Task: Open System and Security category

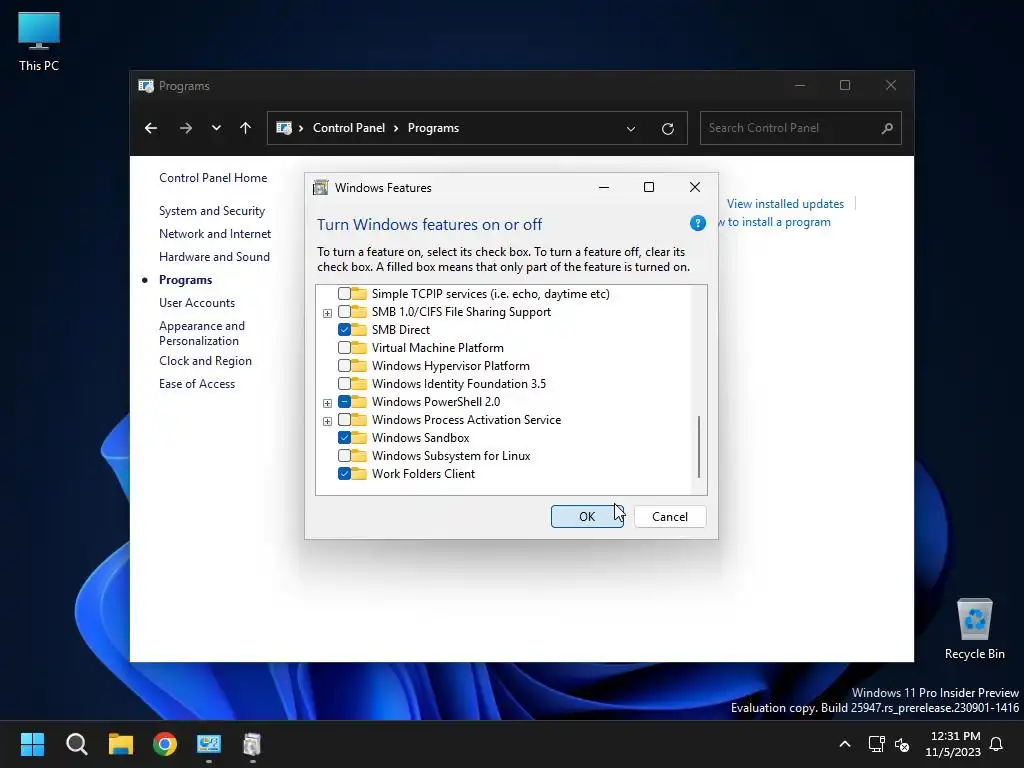Action: (212, 211)
